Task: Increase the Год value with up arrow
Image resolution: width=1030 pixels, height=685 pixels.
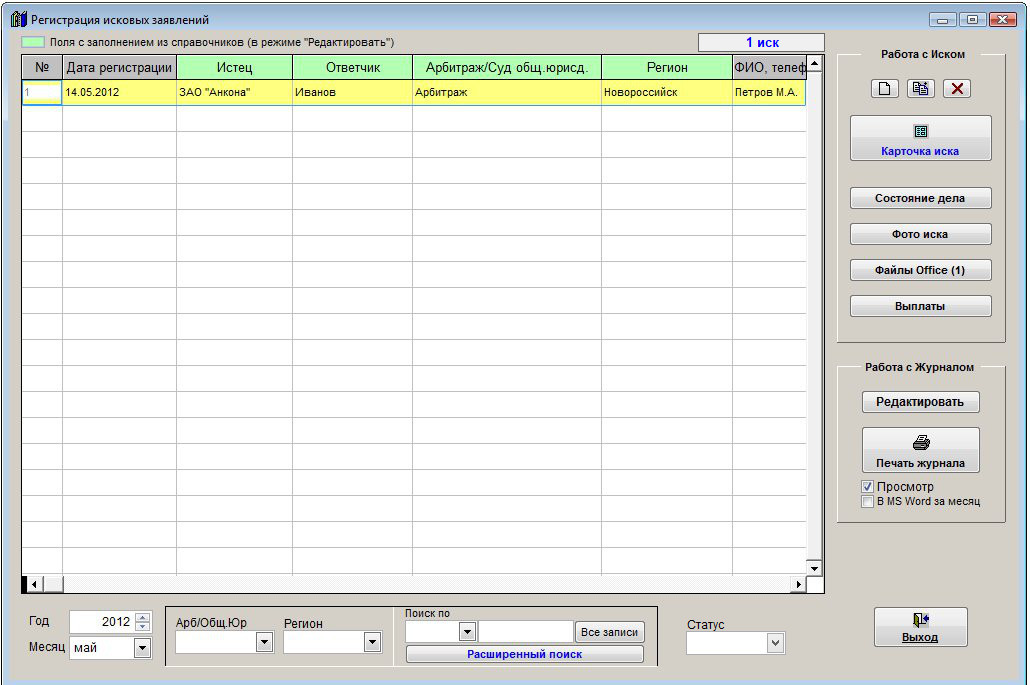Action: (143, 617)
